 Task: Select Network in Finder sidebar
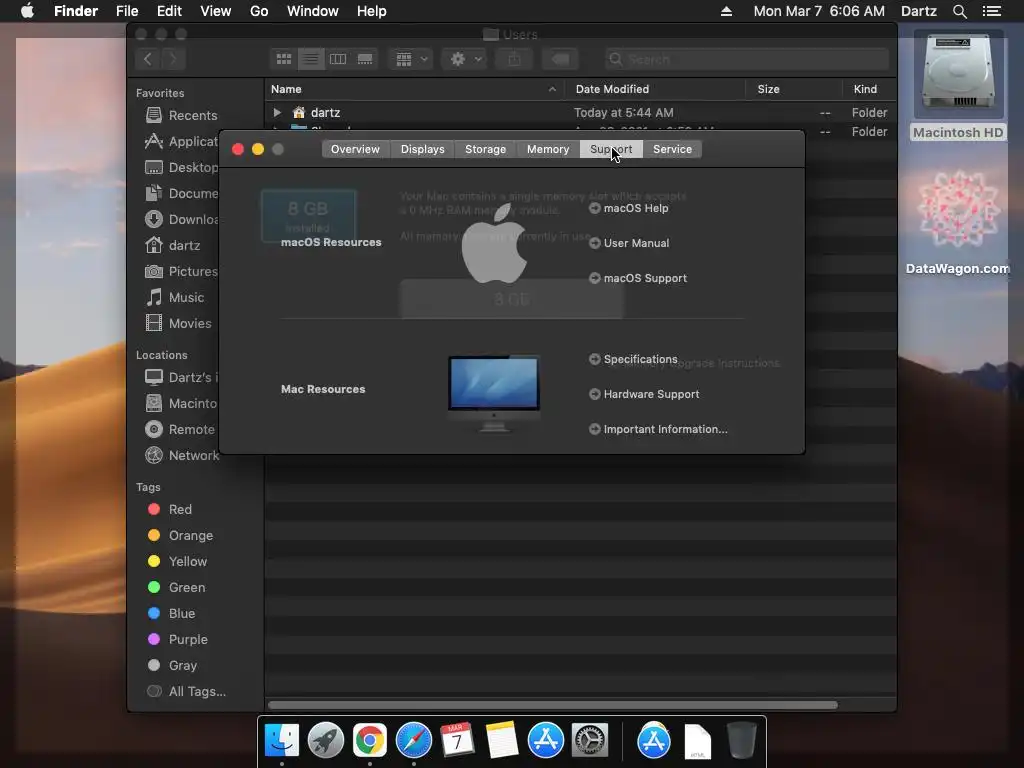(x=182, y=456)
